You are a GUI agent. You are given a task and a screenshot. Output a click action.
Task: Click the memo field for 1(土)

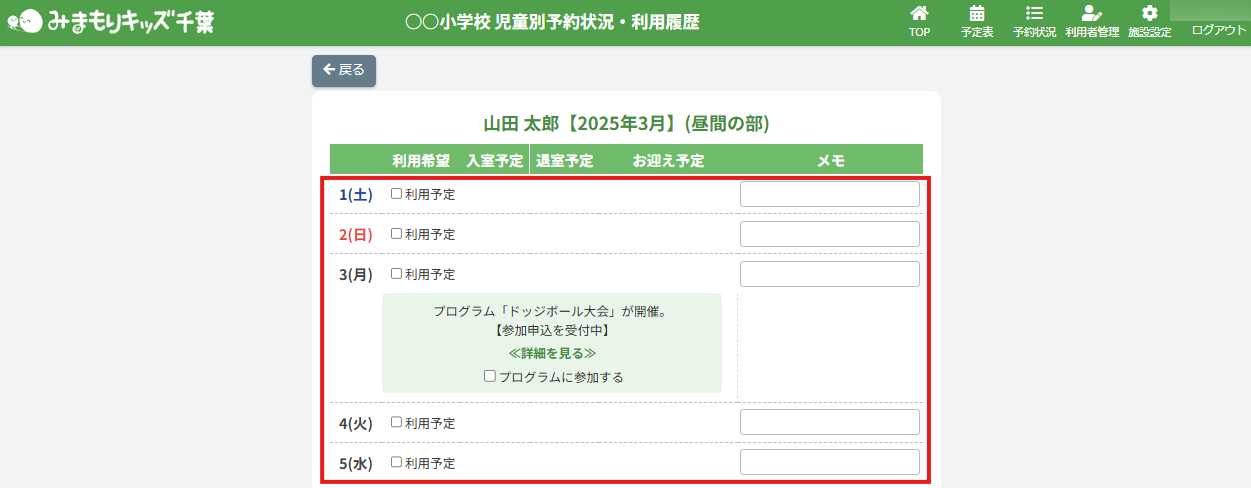pos(829,194)
